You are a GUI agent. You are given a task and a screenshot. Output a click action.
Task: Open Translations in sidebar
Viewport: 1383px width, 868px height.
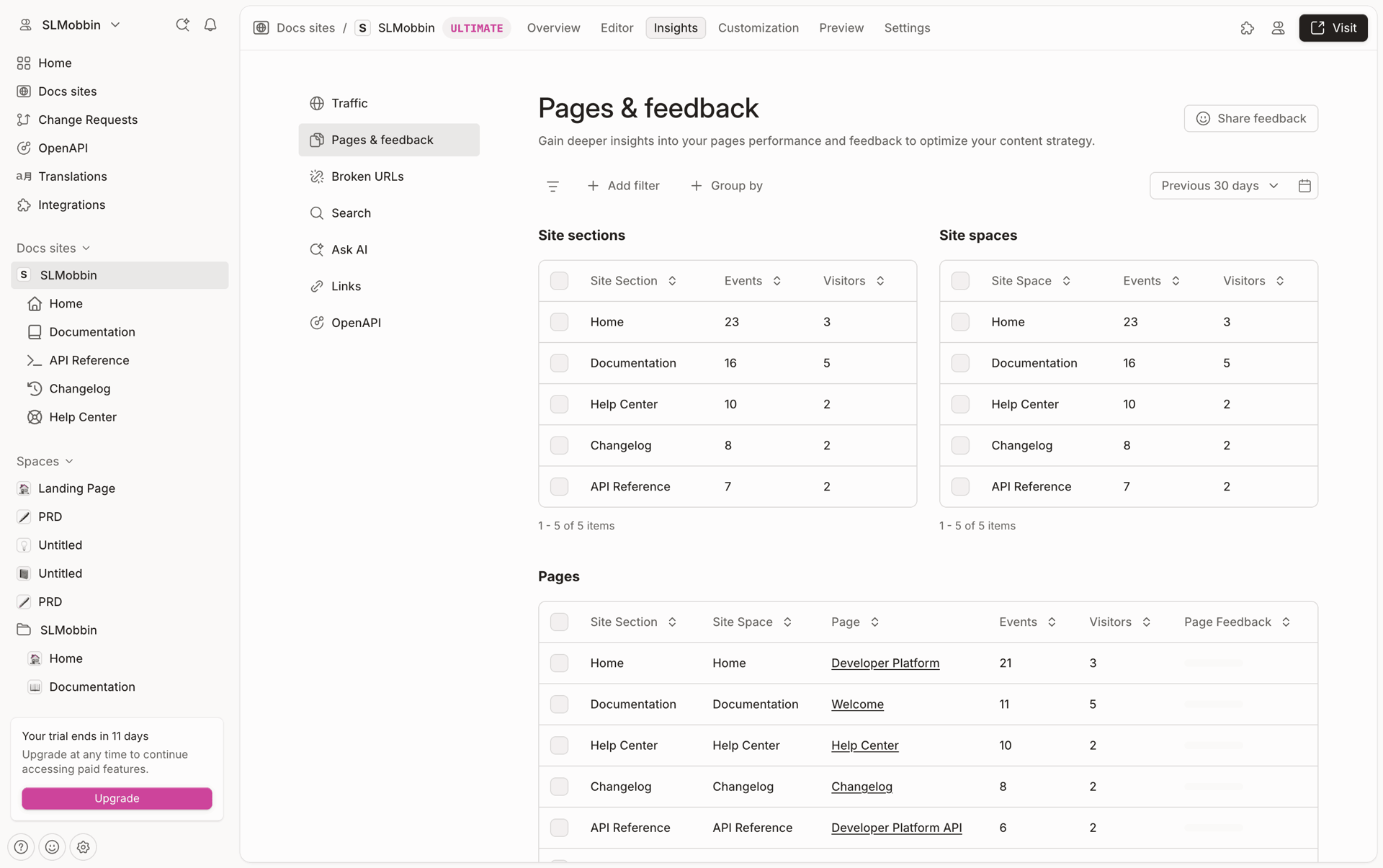pos(119,176)
